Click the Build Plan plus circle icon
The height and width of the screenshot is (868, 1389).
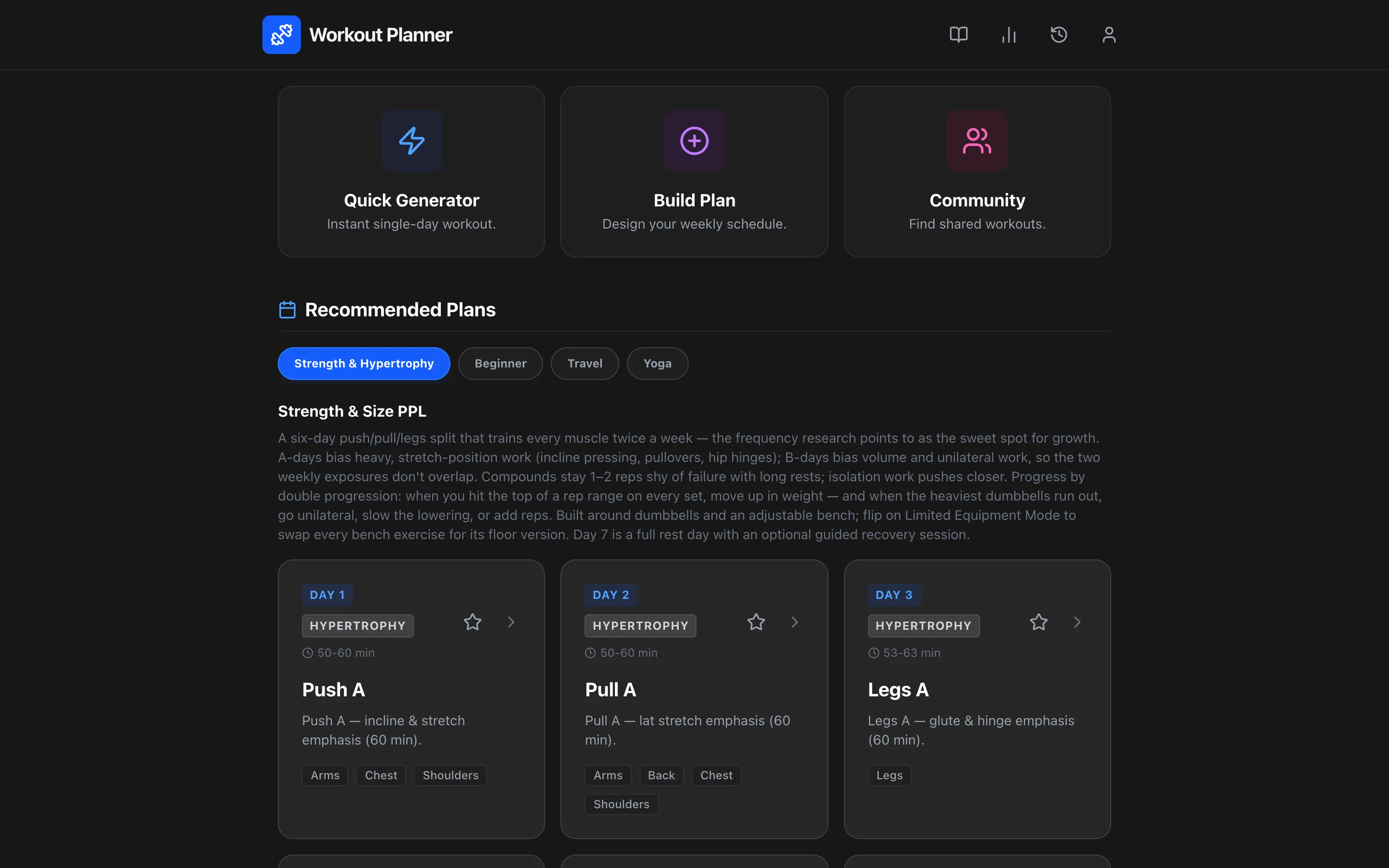tap(694, 141)
